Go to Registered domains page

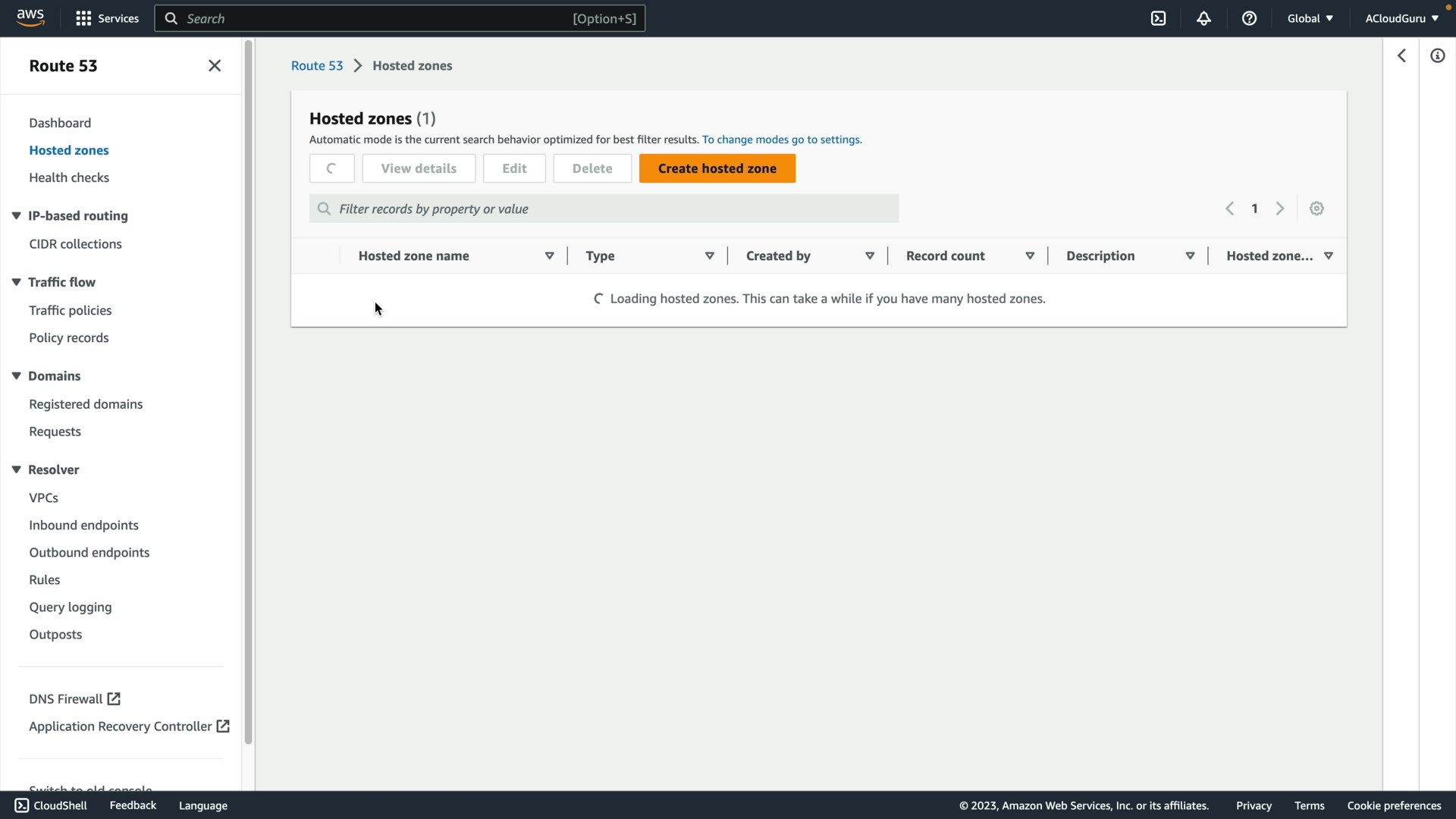(86, 404)
